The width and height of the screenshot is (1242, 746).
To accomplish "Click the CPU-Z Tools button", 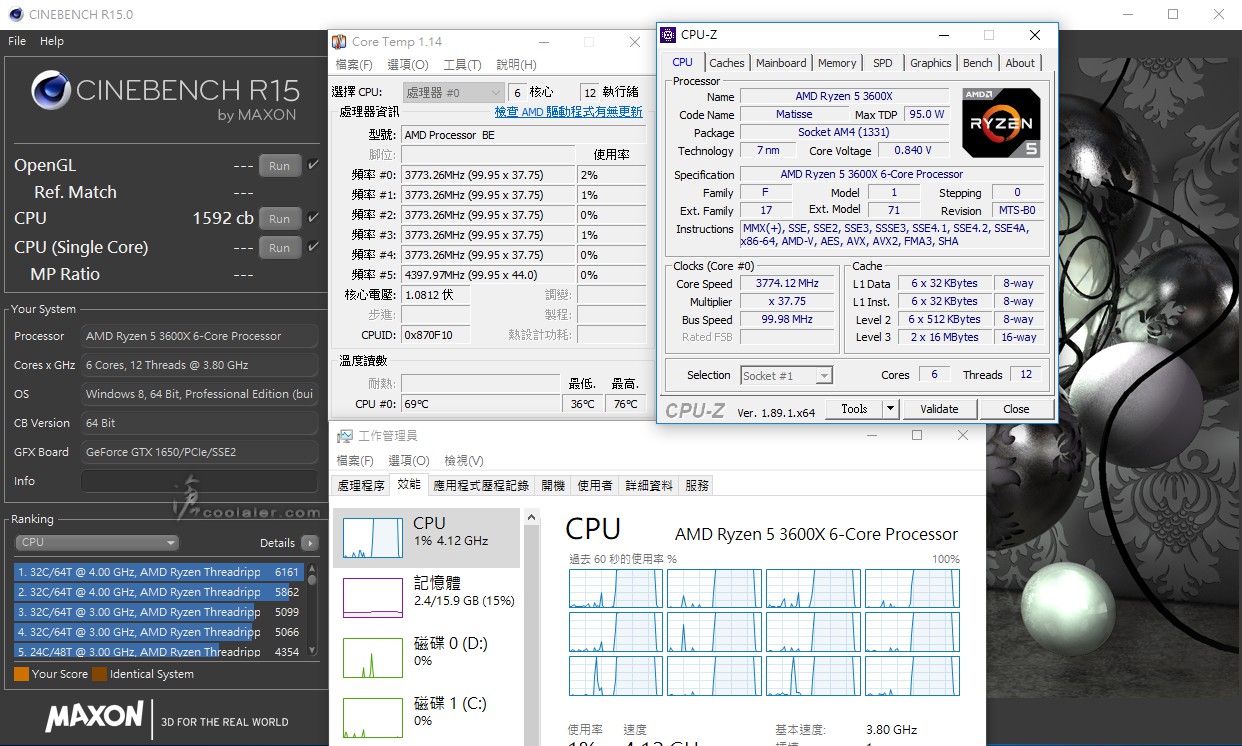I will pyautogui.click(x=854, y=409).
